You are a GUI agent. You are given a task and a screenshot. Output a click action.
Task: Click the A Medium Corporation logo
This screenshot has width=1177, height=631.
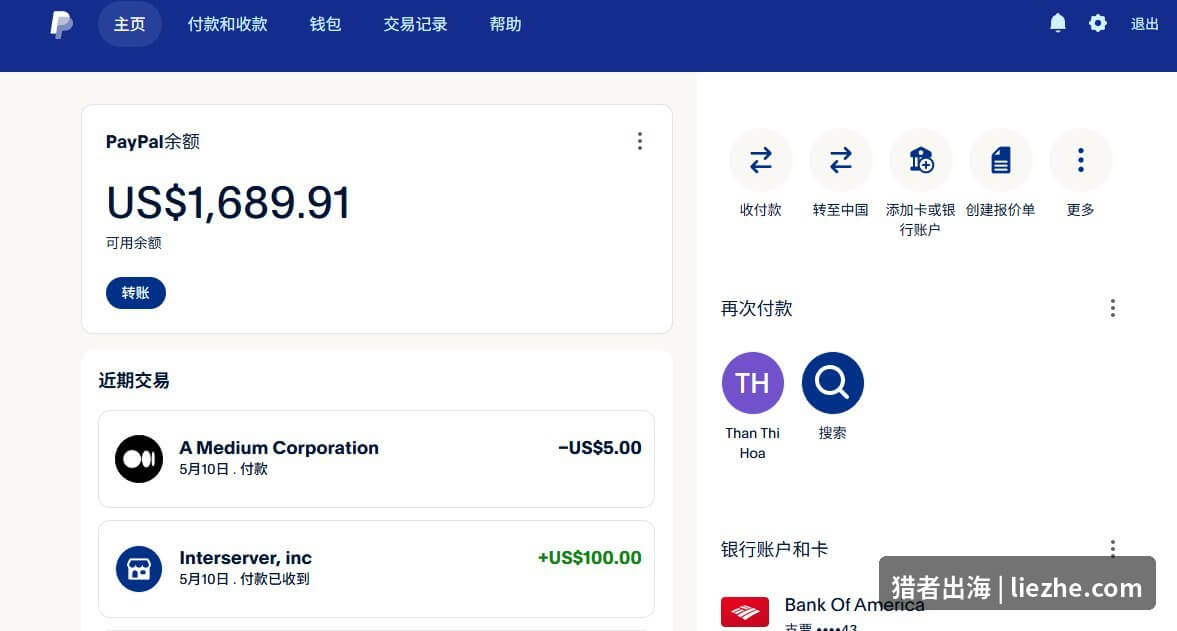click(139, 458)
